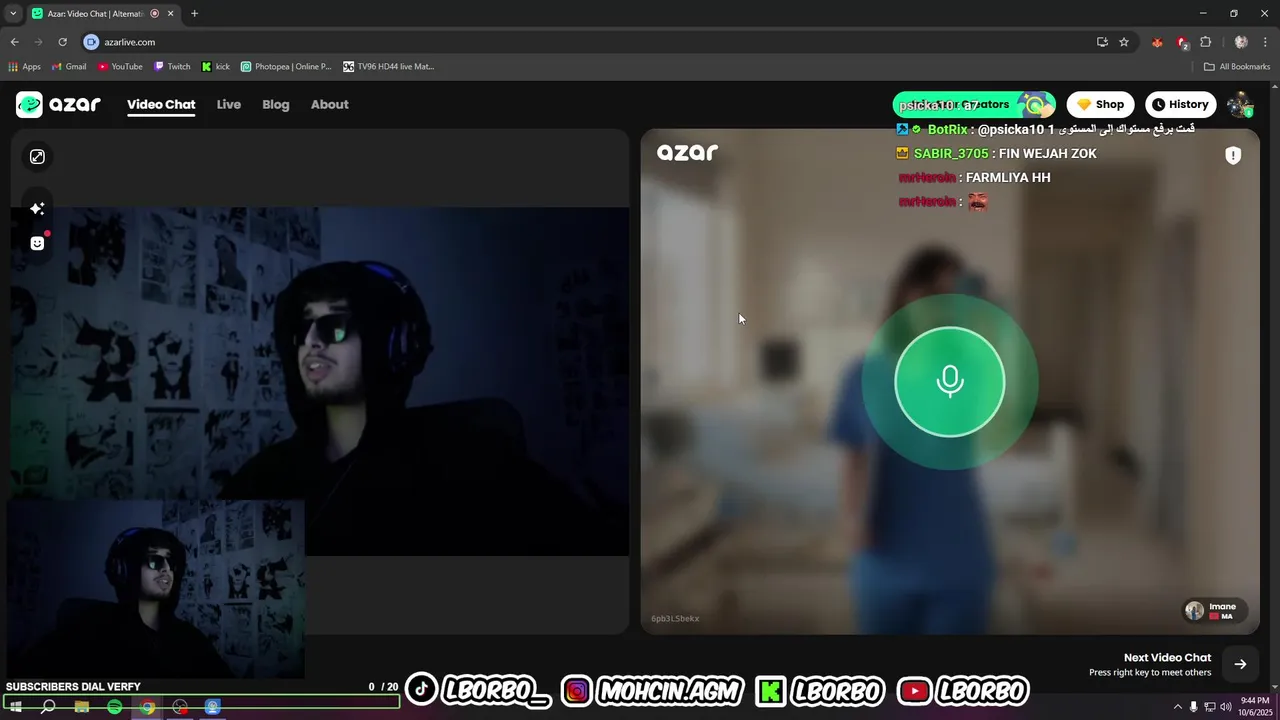Click the Next Video Chat label
Image resolution: width=1280 pixels, height=720 pixels.
click(1167, 657)
